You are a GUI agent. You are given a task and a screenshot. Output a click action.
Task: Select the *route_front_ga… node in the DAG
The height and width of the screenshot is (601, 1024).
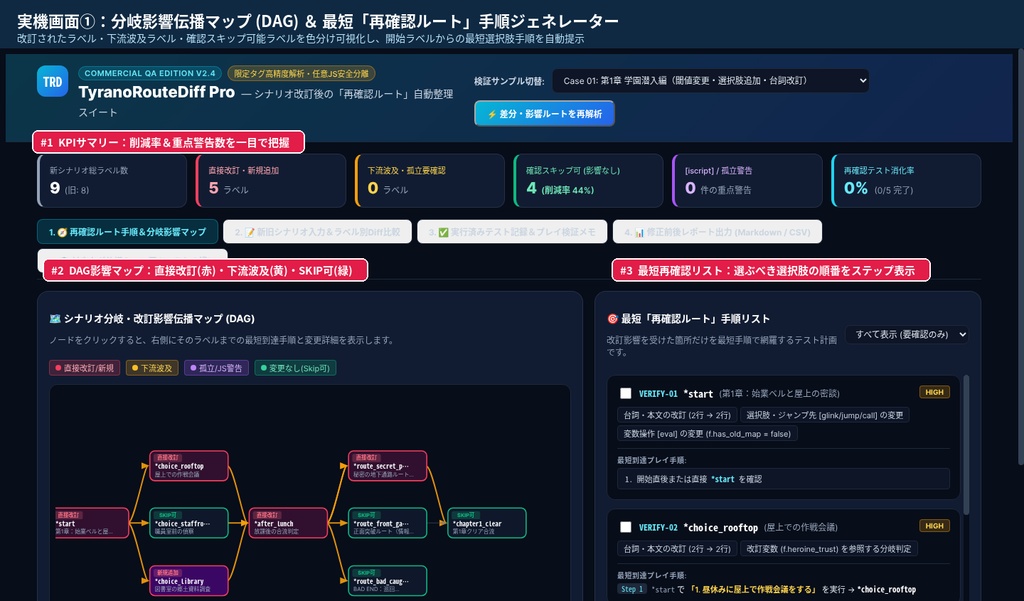pyautogui.click(x=387, y=523)
